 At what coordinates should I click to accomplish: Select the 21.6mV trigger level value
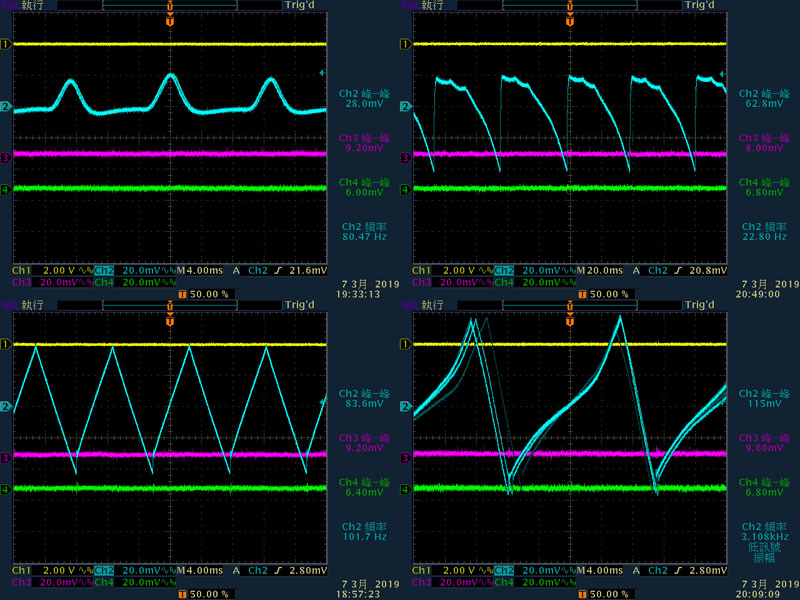click(x=308, y=270)
